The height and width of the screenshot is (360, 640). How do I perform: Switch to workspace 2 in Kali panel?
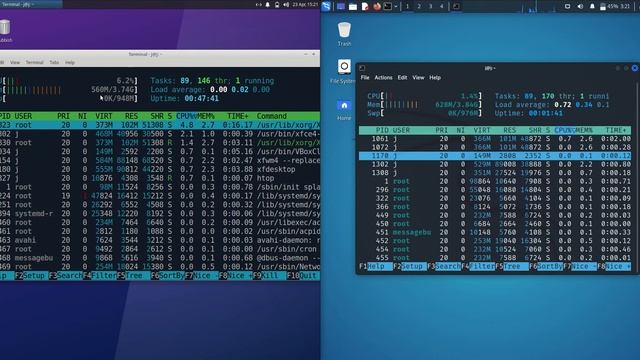(x=419, y=7)
